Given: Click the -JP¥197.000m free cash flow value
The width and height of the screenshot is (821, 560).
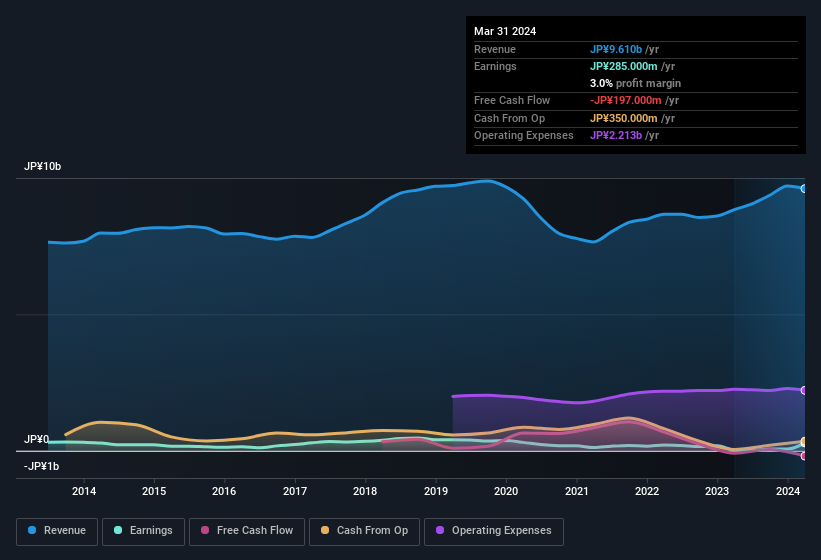Looking at the screenshot, I should (x=626, y=100).
